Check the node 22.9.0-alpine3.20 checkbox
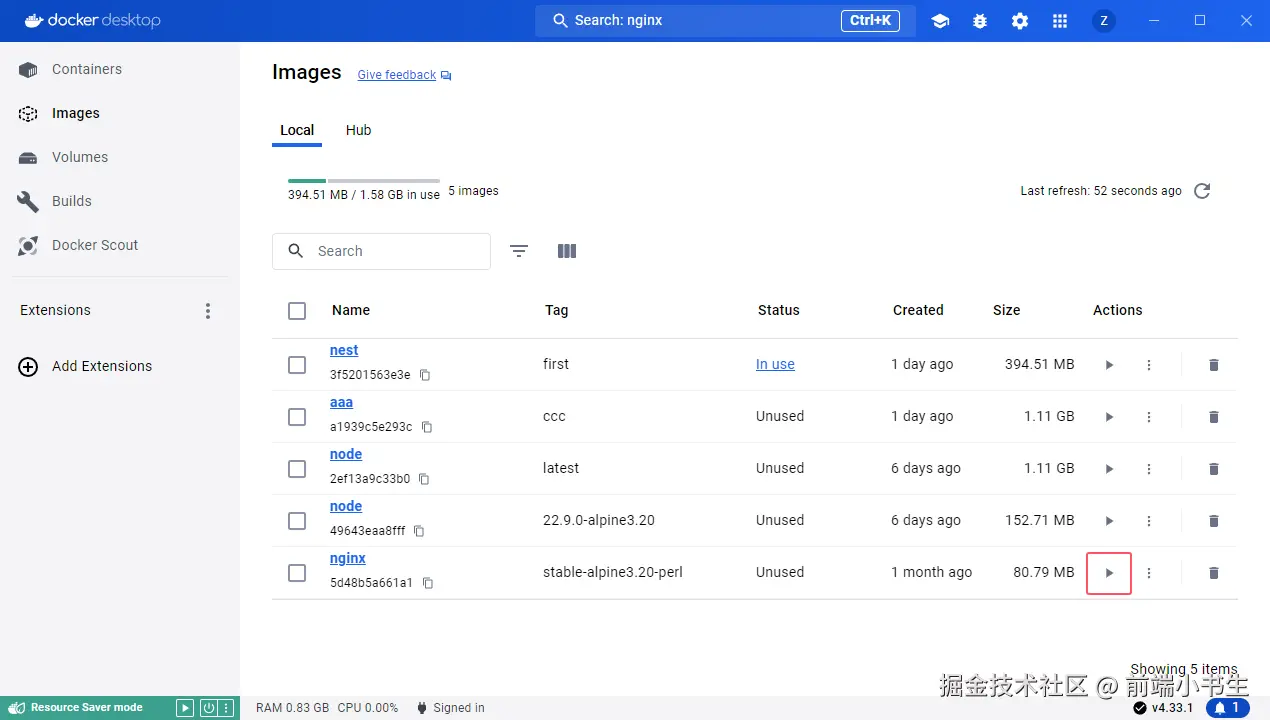This screenshot has width=1270, height=720. 297,521
